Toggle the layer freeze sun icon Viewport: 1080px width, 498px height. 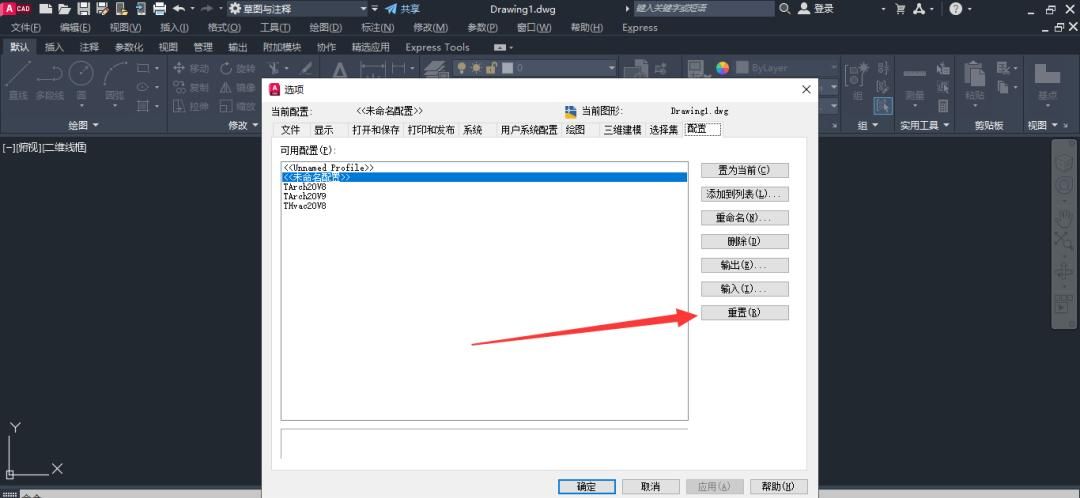[477, 68]
